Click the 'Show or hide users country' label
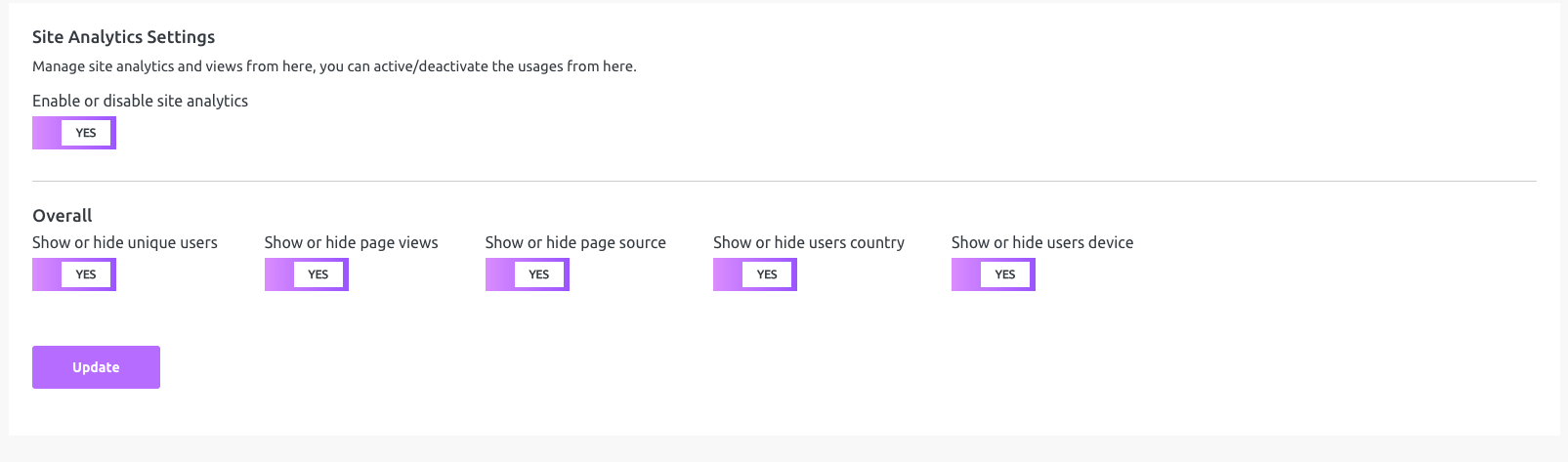 809,242
